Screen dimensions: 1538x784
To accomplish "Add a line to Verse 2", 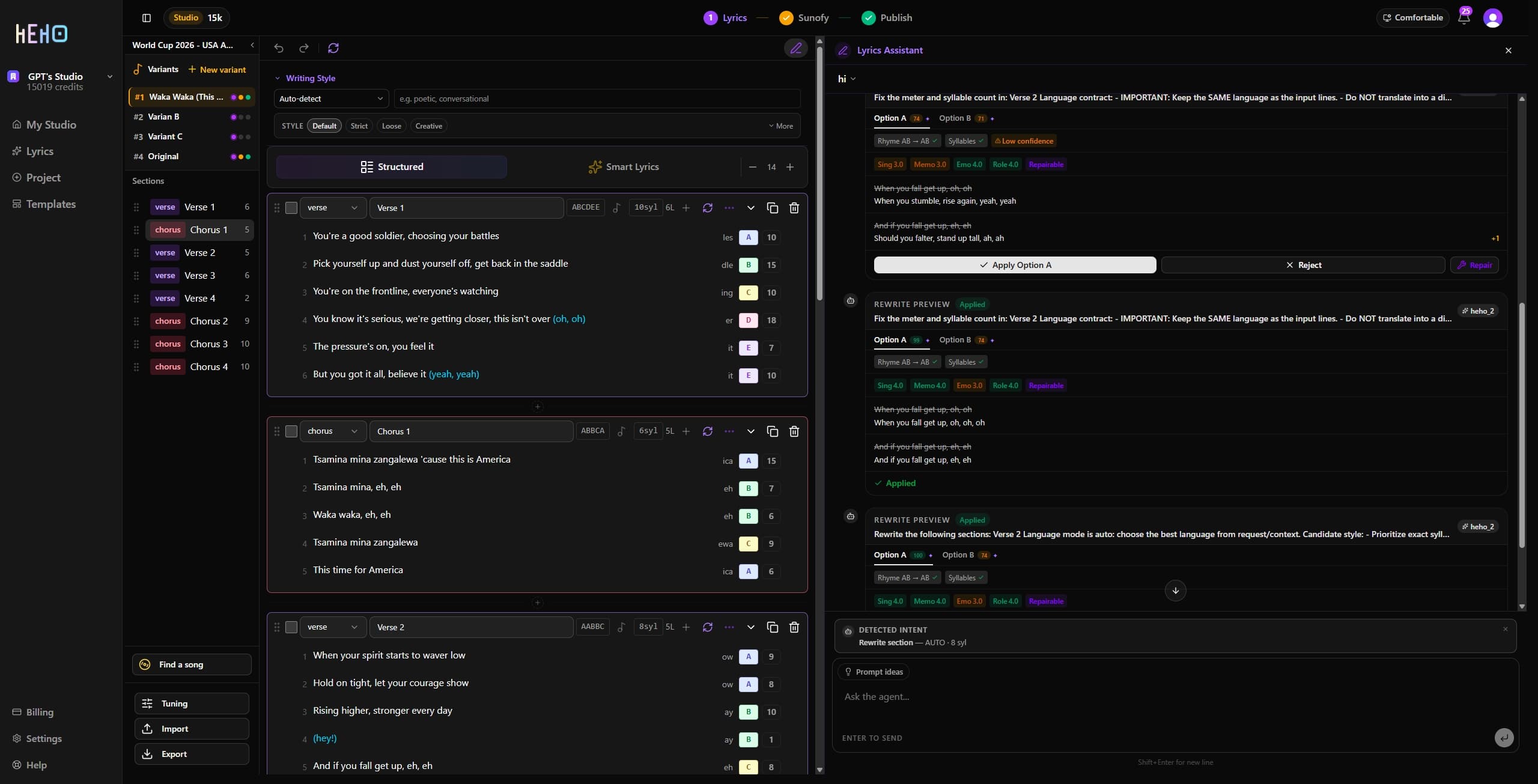I will [x=686, y=627].
